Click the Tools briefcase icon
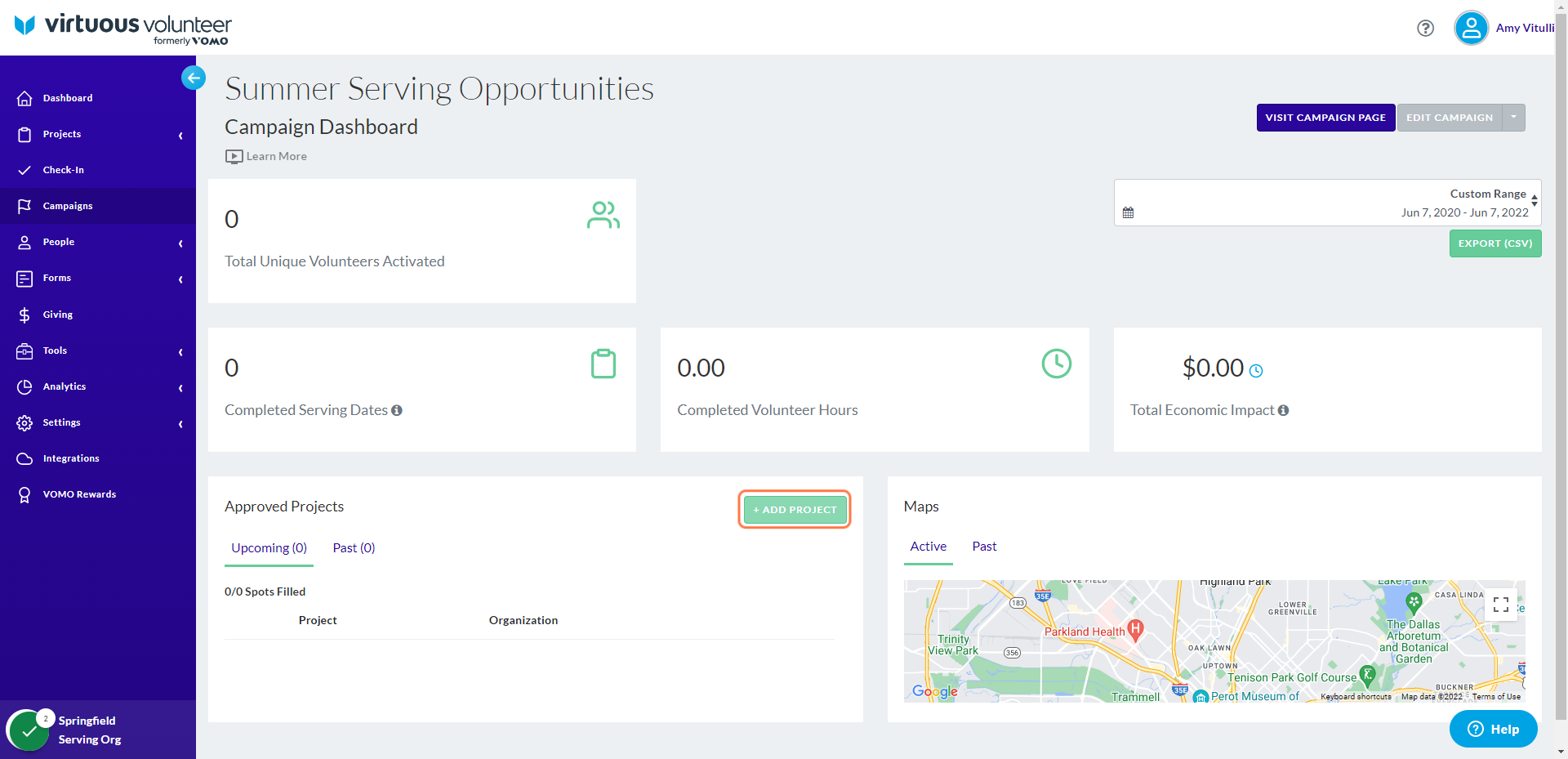 pyautogui.click(x=24, y=350)
